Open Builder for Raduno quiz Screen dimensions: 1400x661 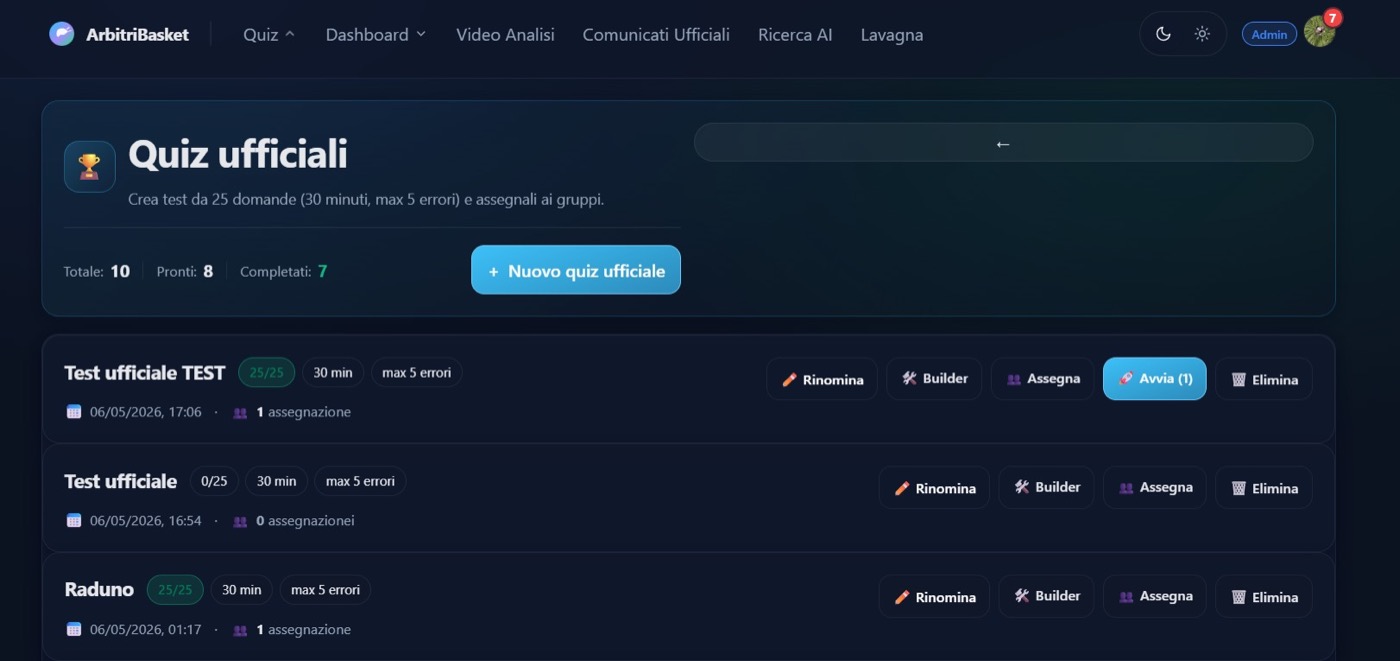[1046, 597]
